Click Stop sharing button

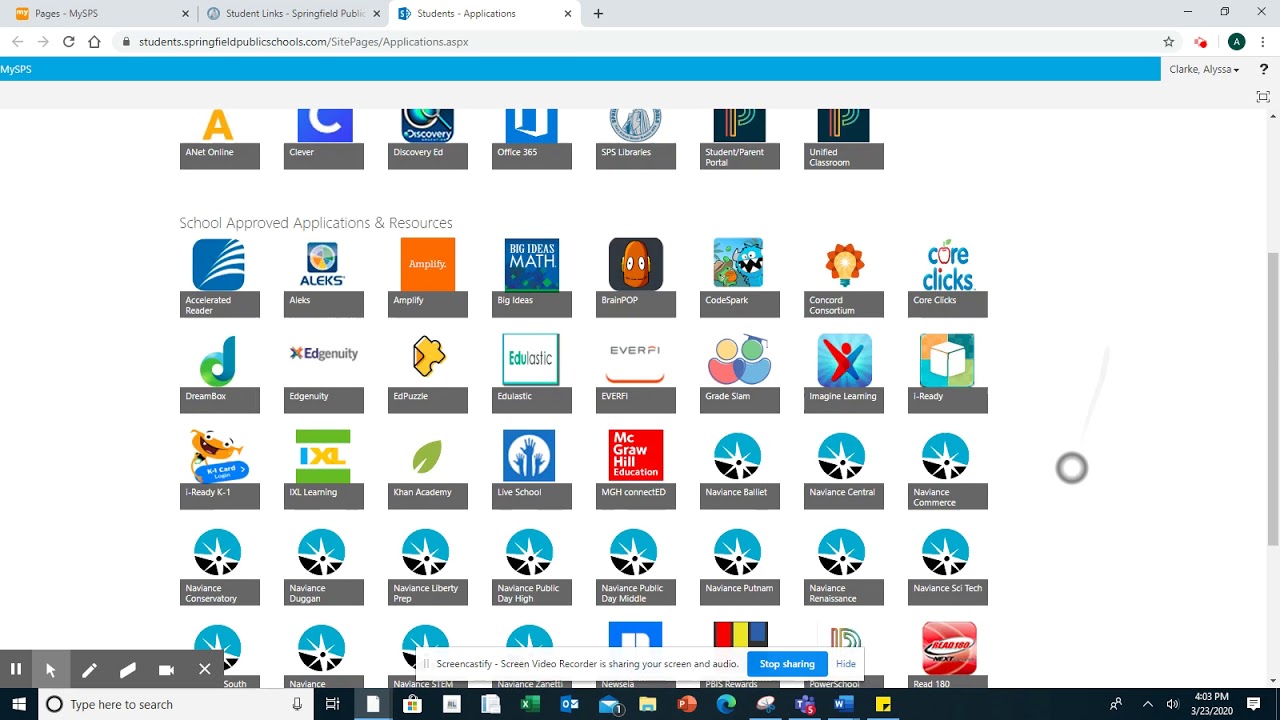click(x=787, y=664)
